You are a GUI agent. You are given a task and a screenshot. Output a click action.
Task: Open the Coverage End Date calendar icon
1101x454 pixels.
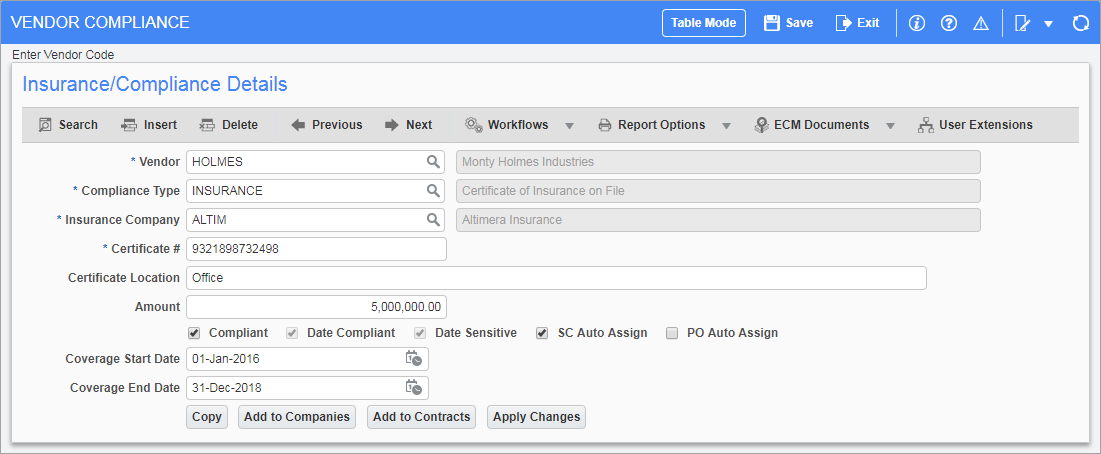point(414,387)
